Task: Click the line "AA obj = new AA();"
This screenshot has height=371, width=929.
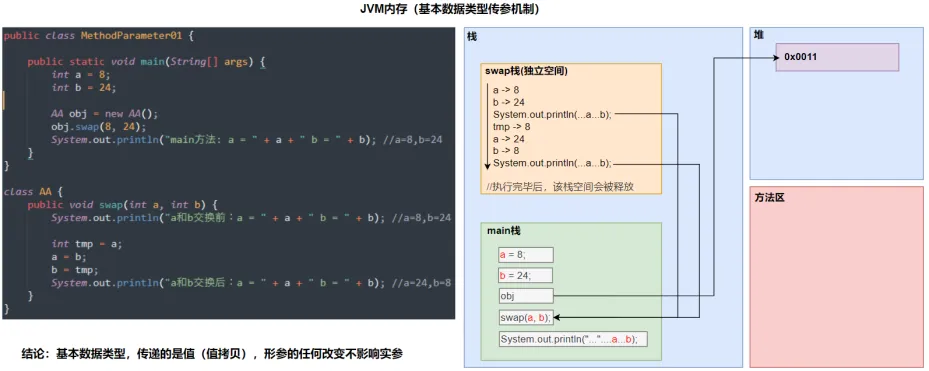Action: [x=104, y=114]
